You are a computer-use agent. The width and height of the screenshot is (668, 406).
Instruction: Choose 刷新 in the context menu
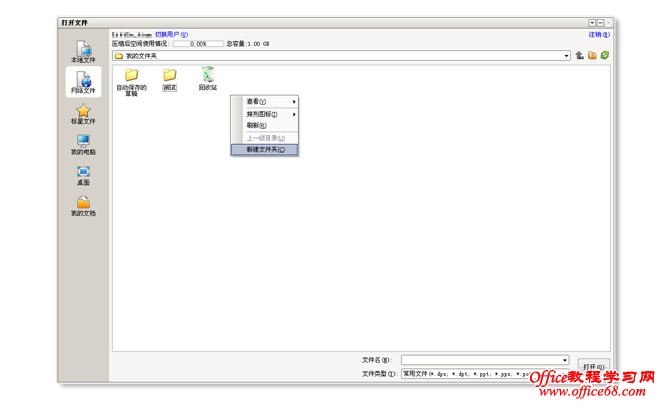(x=264, y=125)
